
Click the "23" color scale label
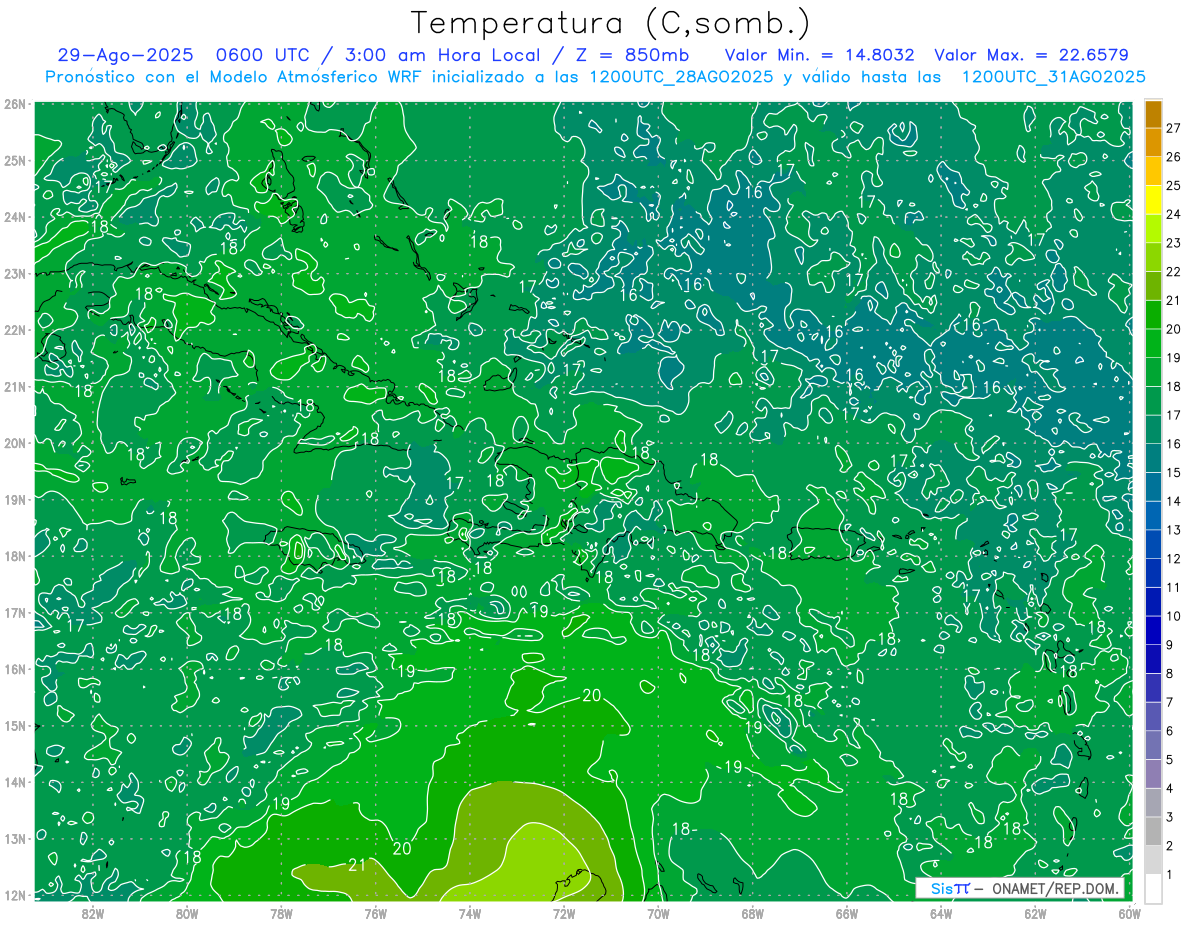tap(1174, 243)
